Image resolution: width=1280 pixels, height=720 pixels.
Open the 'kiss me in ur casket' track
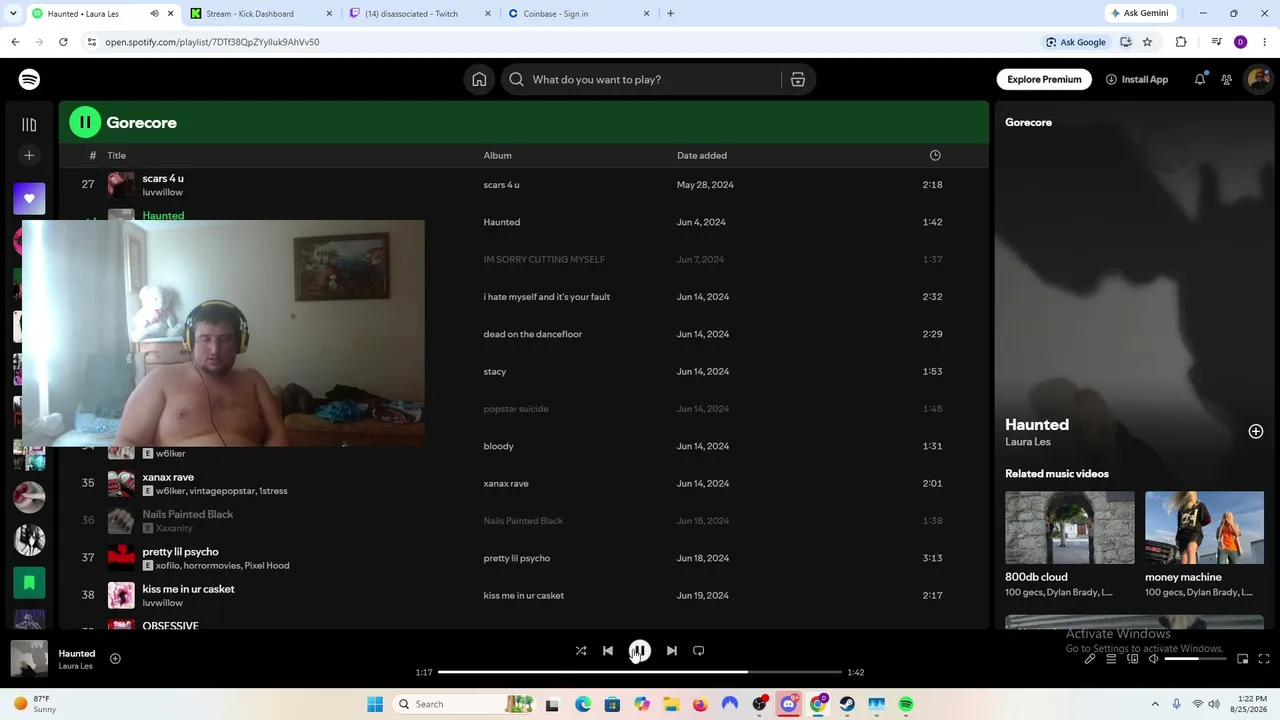click(x=188, y=589)
